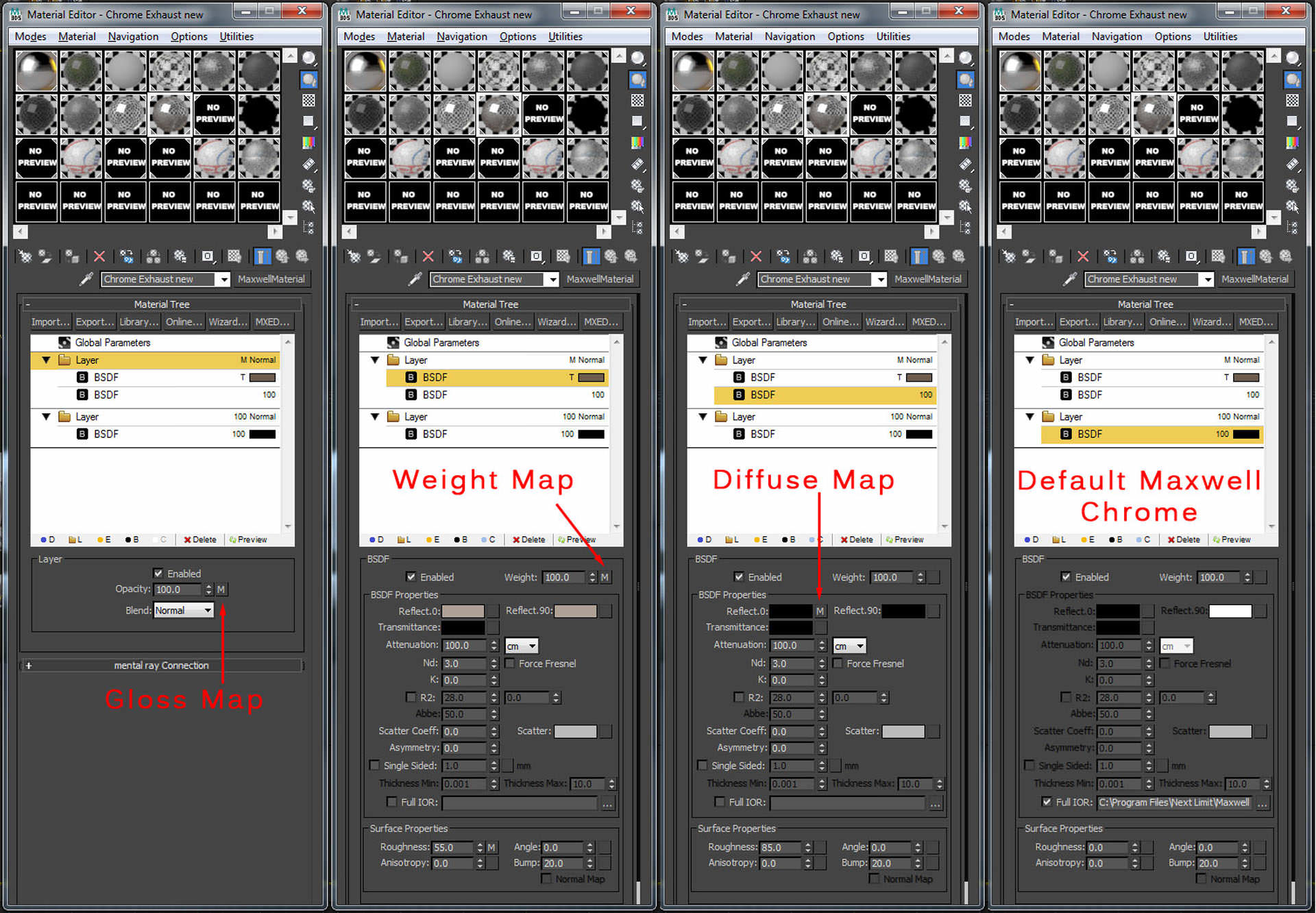Click Assign Material to Selection in leftmost window
This screenshot has height=913, width=1316.
(72, 256)
